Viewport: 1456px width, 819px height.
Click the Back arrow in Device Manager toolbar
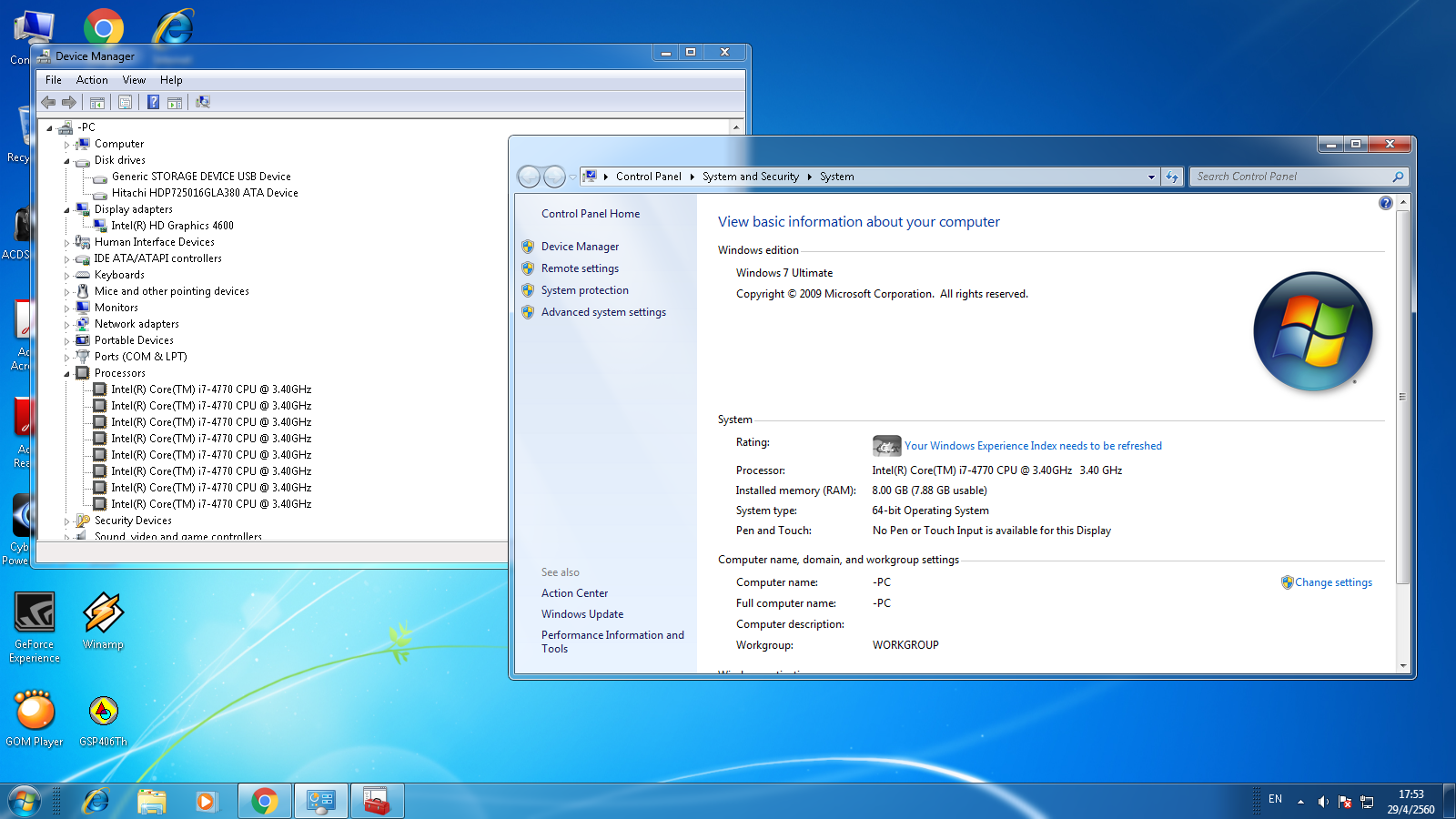48,102
